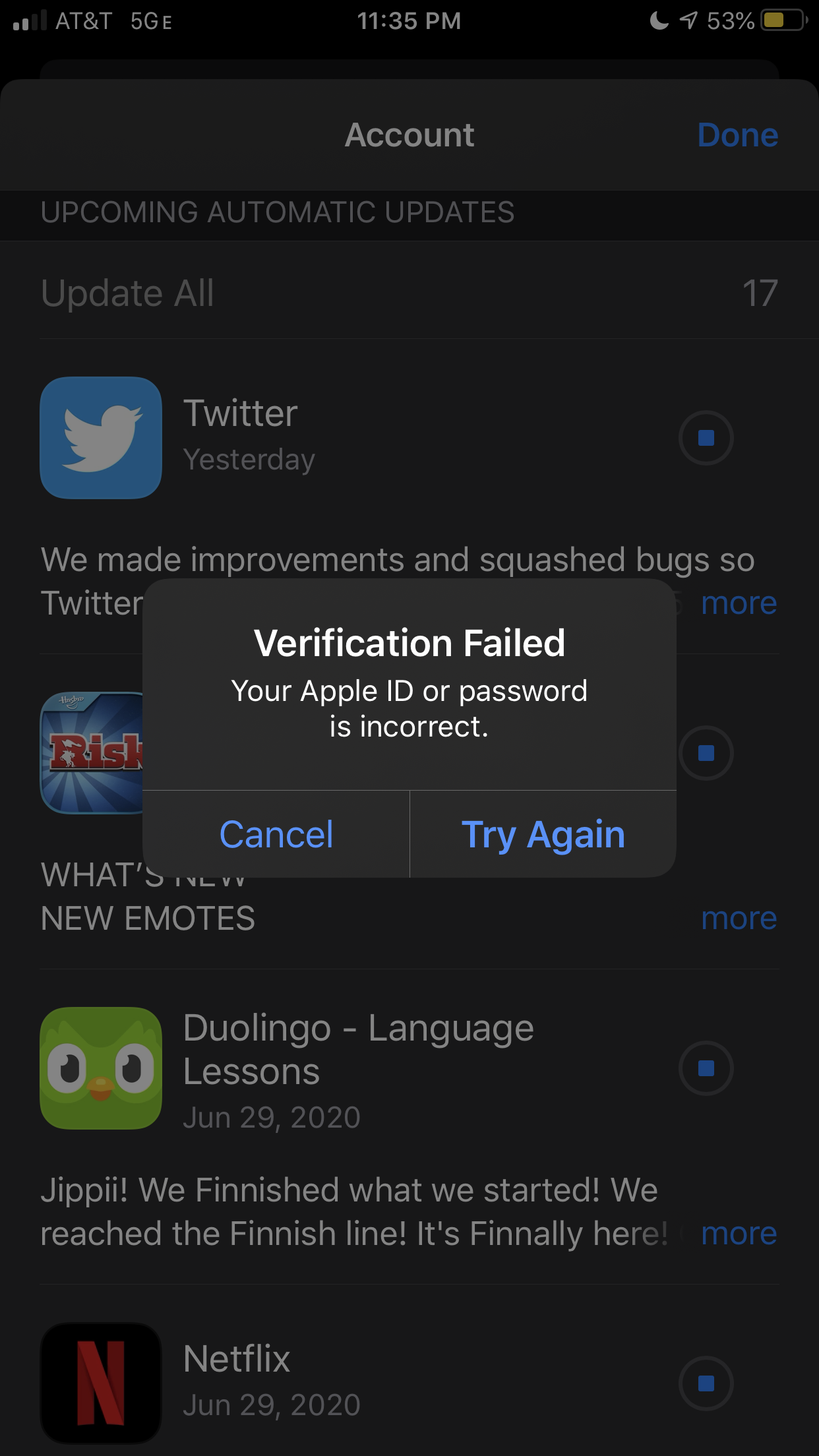Stop the Risk update download
This screenshot has width=819, height=1456.
point(706,752)
